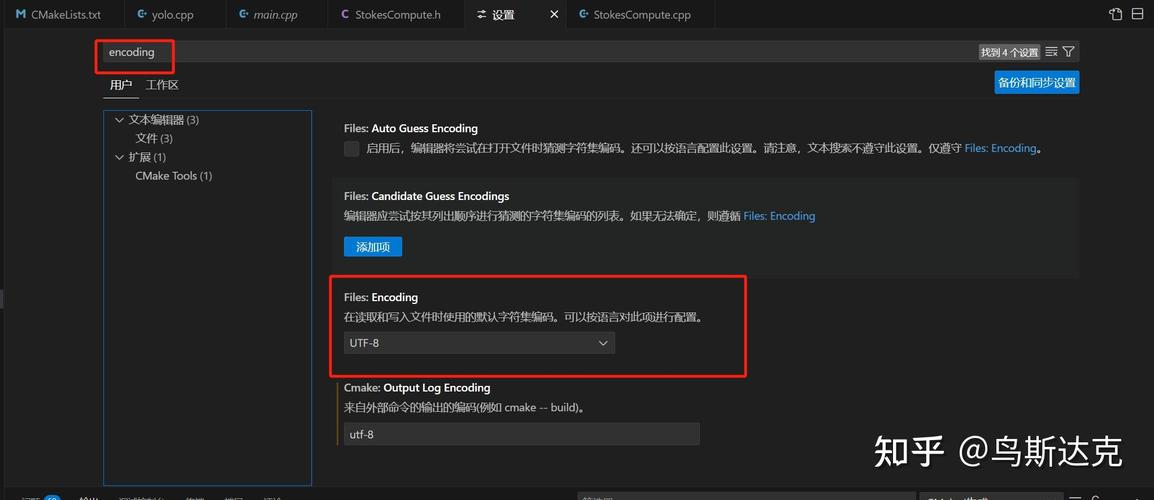Click the 找到 4 个设置 result count
Image resolution: width=1154 pixels, height=500 pixels.
[x=1009, y=52]
